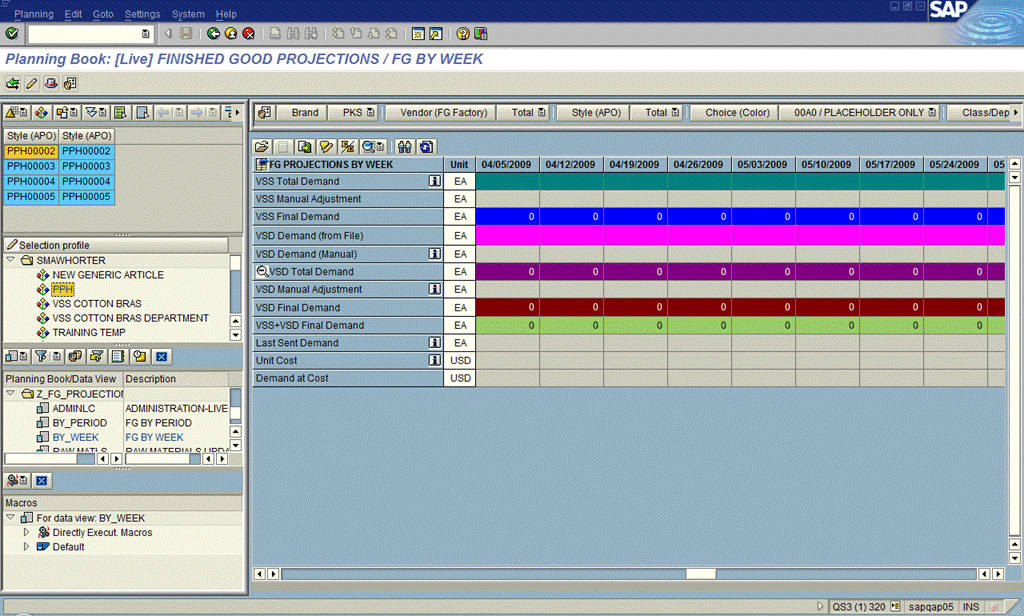This screenshot has width=1024, height=616.
Task: Collapse the For data view: BY_WEEK node
Action: [10, 517]
